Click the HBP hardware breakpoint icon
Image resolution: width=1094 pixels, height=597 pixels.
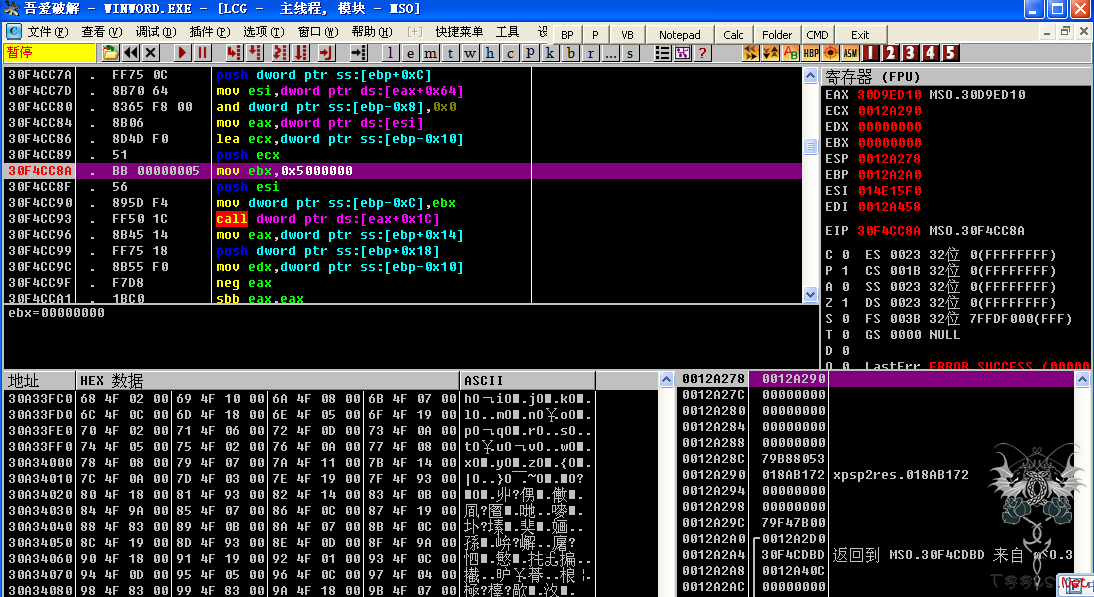811,53
